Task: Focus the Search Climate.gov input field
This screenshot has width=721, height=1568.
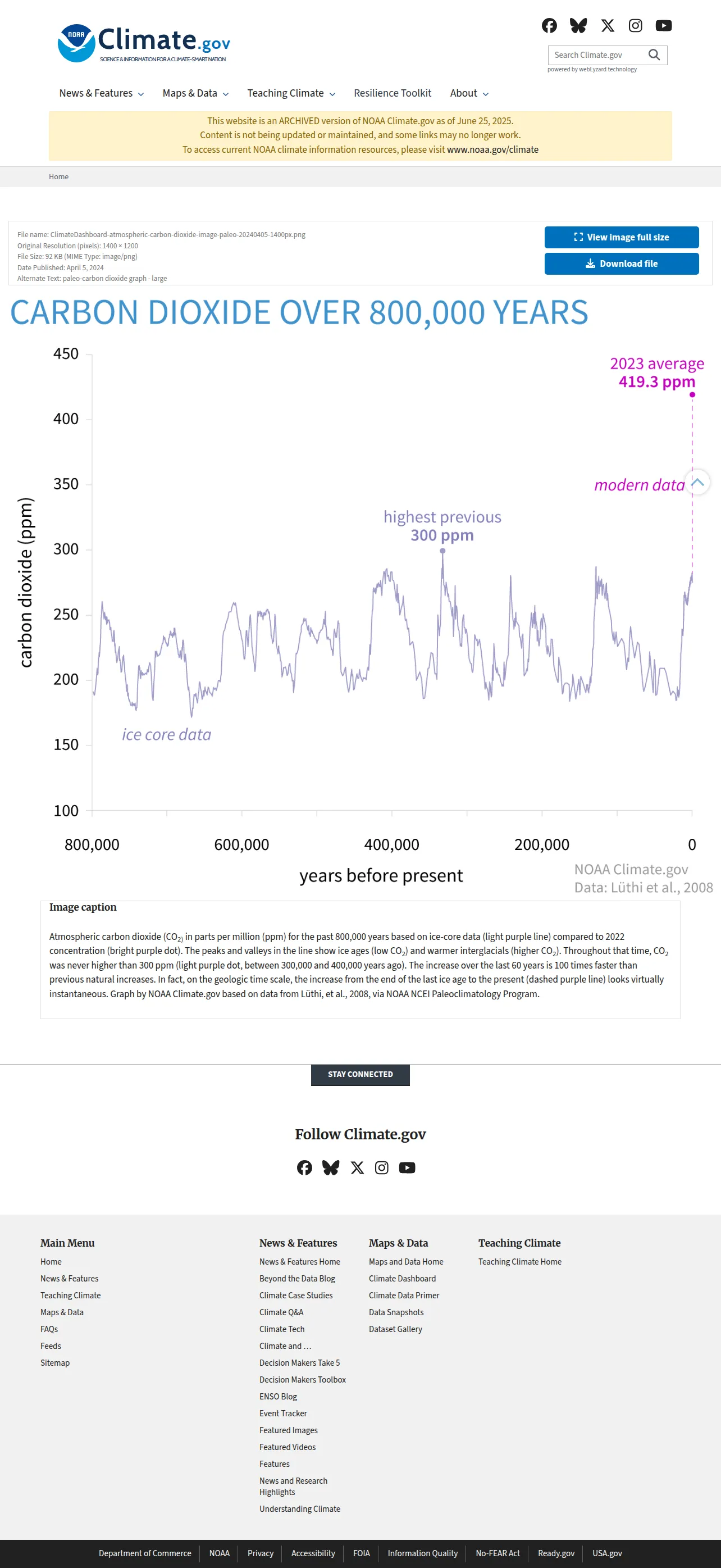Action: pos(597,55)
